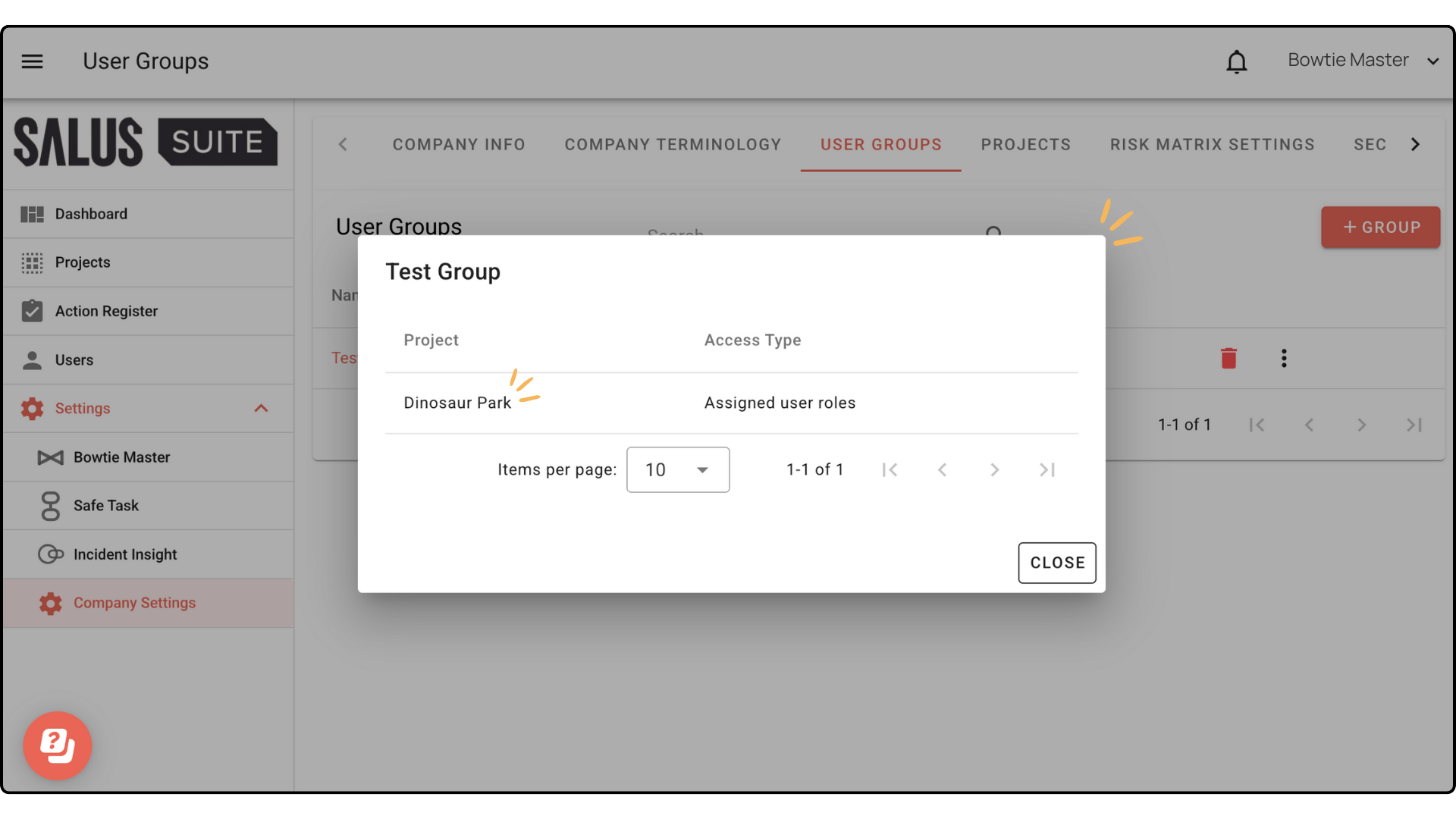Open Action Register from sidebar
The height and width of the screenshot is (819, 1456).
click(106, 311)
